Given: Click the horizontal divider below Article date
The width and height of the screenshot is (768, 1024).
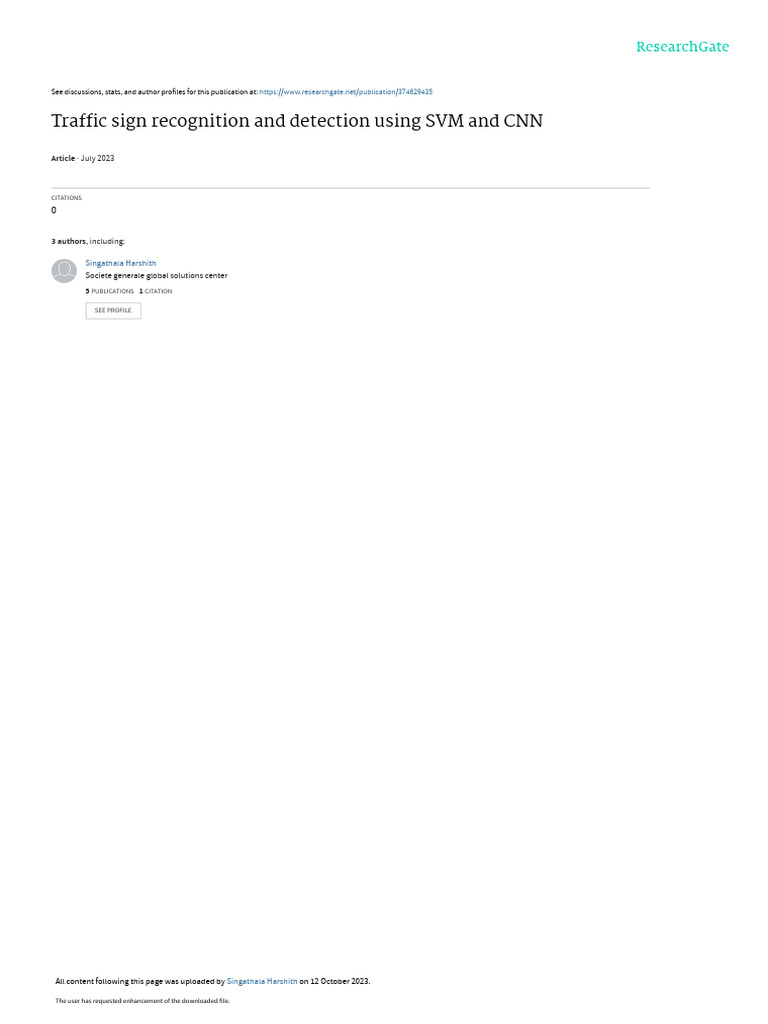Looking at the screenshot, I should pyautogui.click(x=350, y=188).
